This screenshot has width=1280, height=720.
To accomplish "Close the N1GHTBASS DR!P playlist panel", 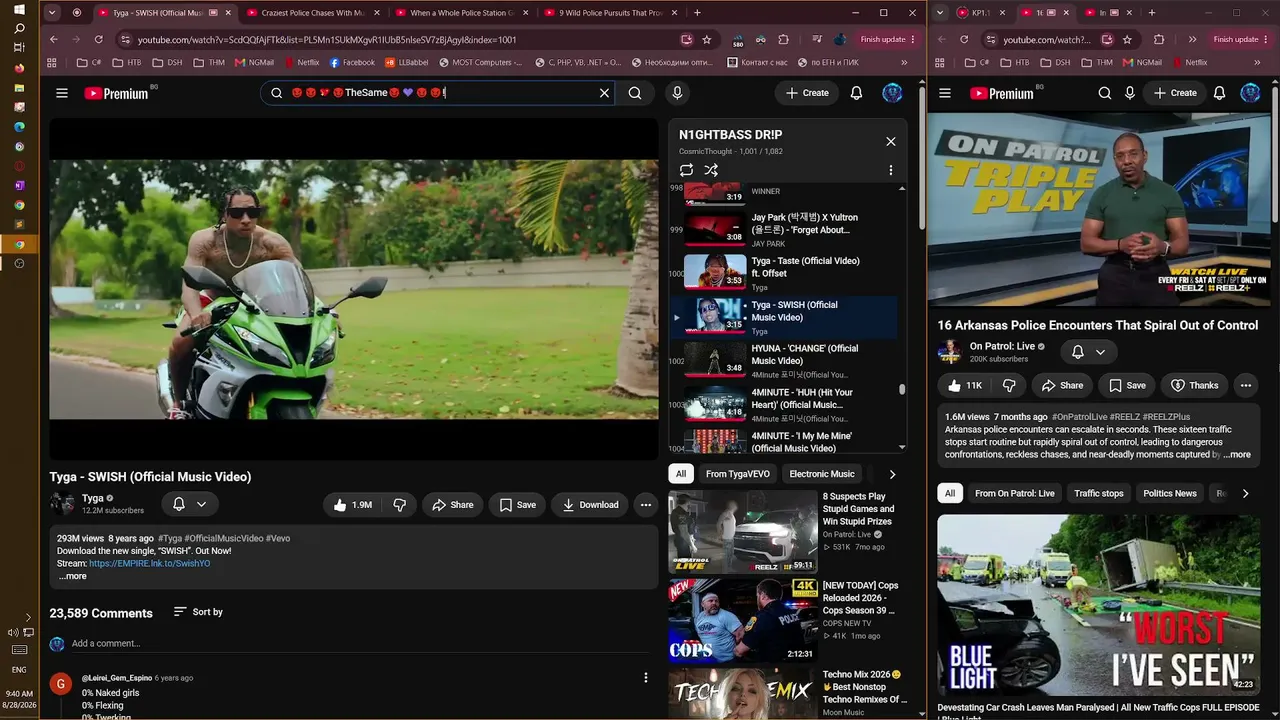I will click(891, 141).
